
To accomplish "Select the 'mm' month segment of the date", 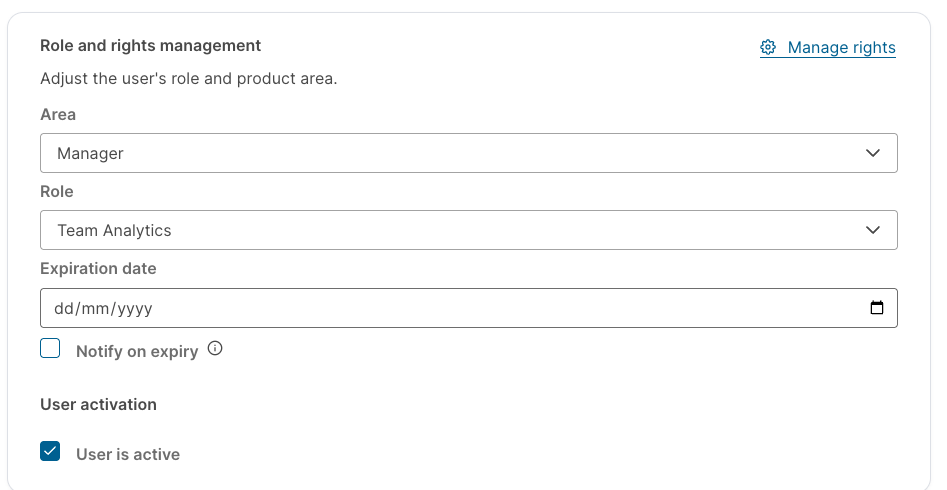I will 94,308.
